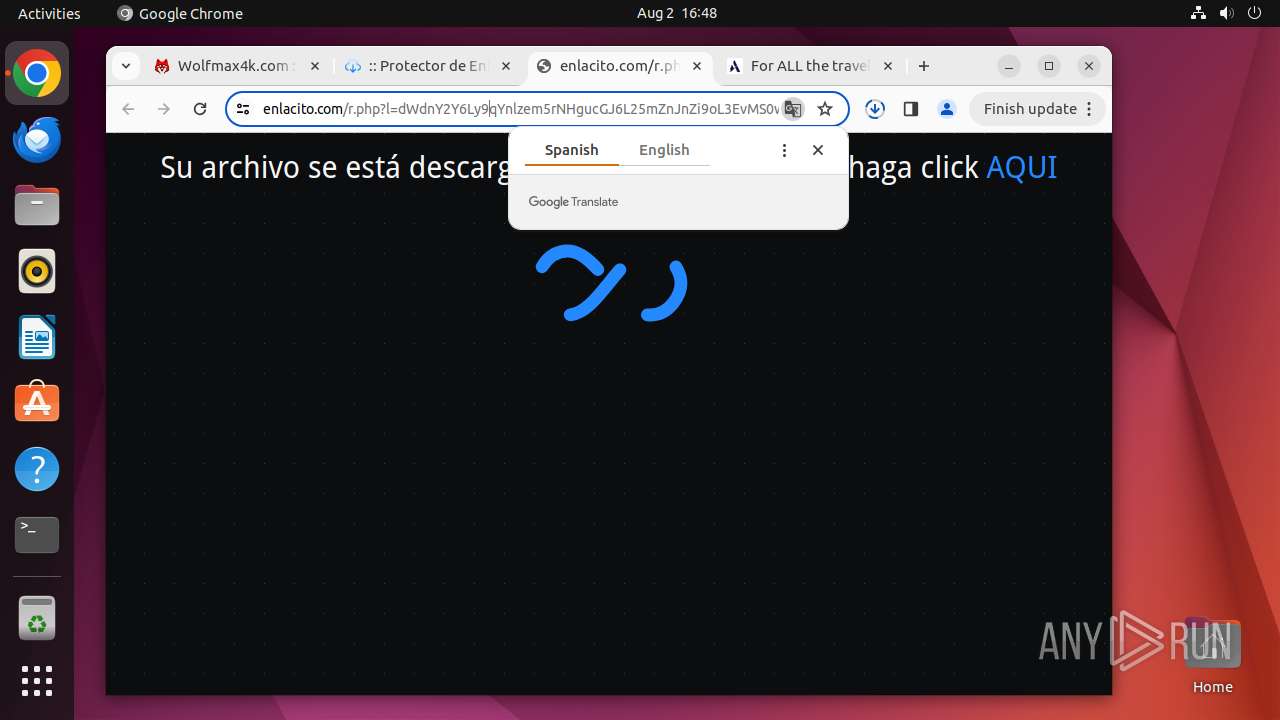Viewport: 1280px width, 720px height.
Task: Close the Wolfmax4k.com tab
Action: [315, 66]
